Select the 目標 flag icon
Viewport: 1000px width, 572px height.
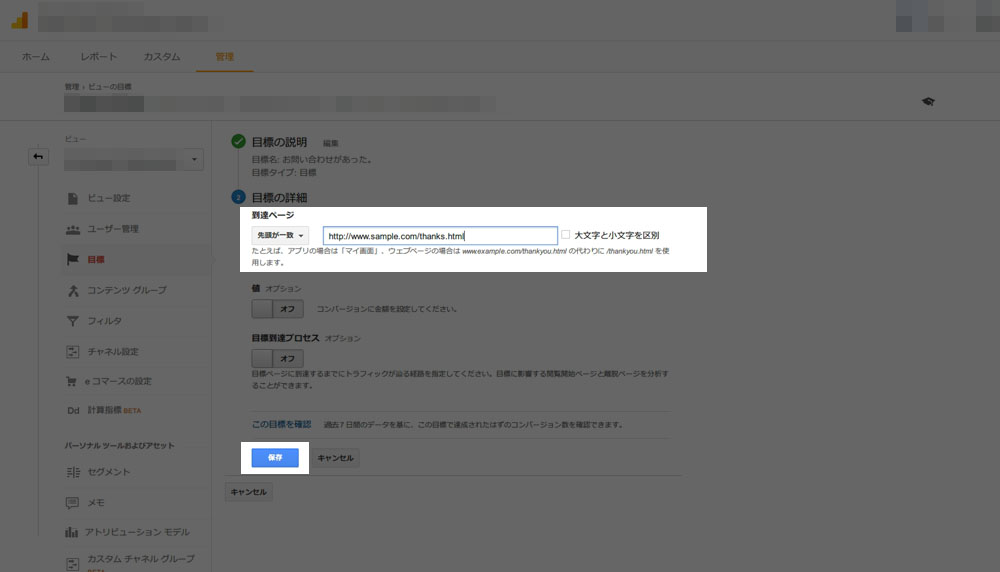73,260
